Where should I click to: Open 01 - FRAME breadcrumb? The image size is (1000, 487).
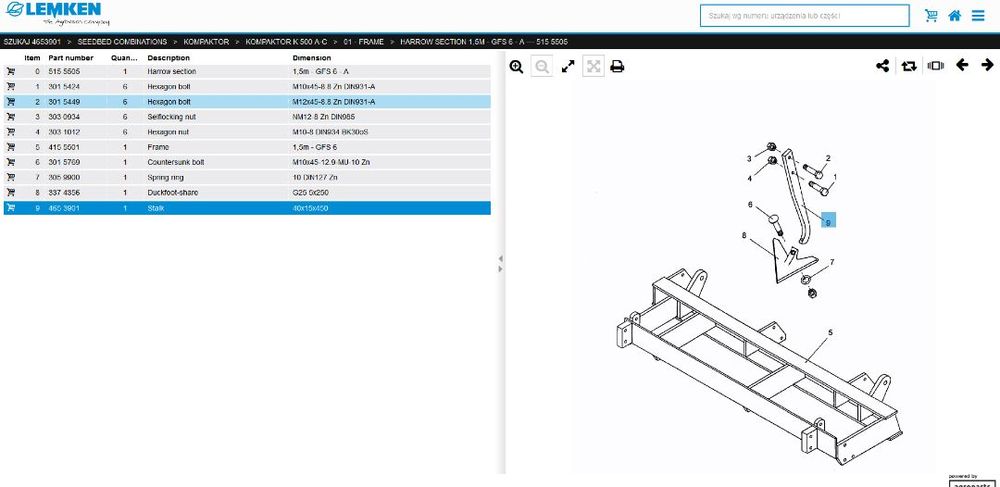click(364, 42)
